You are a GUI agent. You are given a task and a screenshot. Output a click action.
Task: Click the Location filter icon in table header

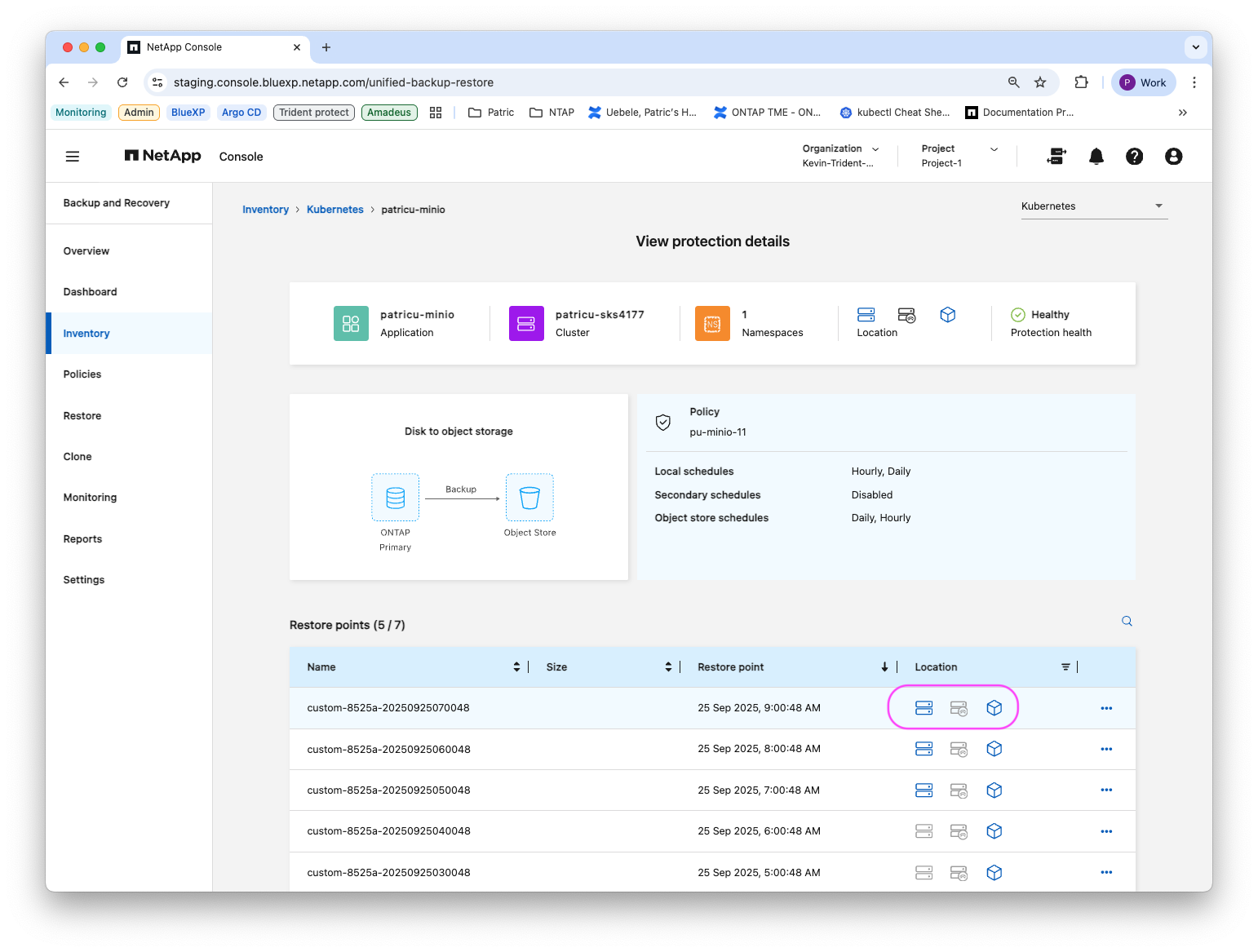pos(1065,667)
